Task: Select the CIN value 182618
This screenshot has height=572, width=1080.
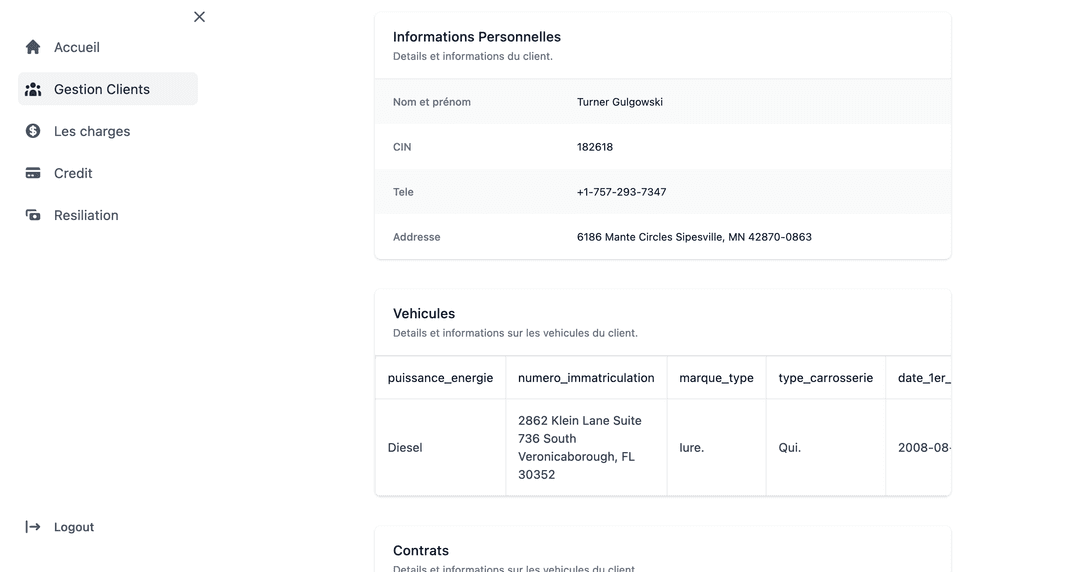Action: pos(594,147)
